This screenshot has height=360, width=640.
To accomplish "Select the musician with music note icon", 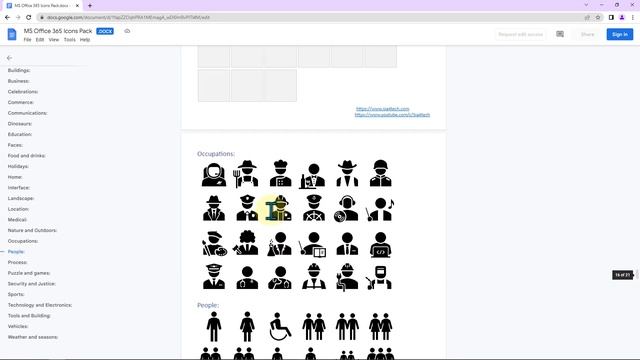I will click(380, 209).
